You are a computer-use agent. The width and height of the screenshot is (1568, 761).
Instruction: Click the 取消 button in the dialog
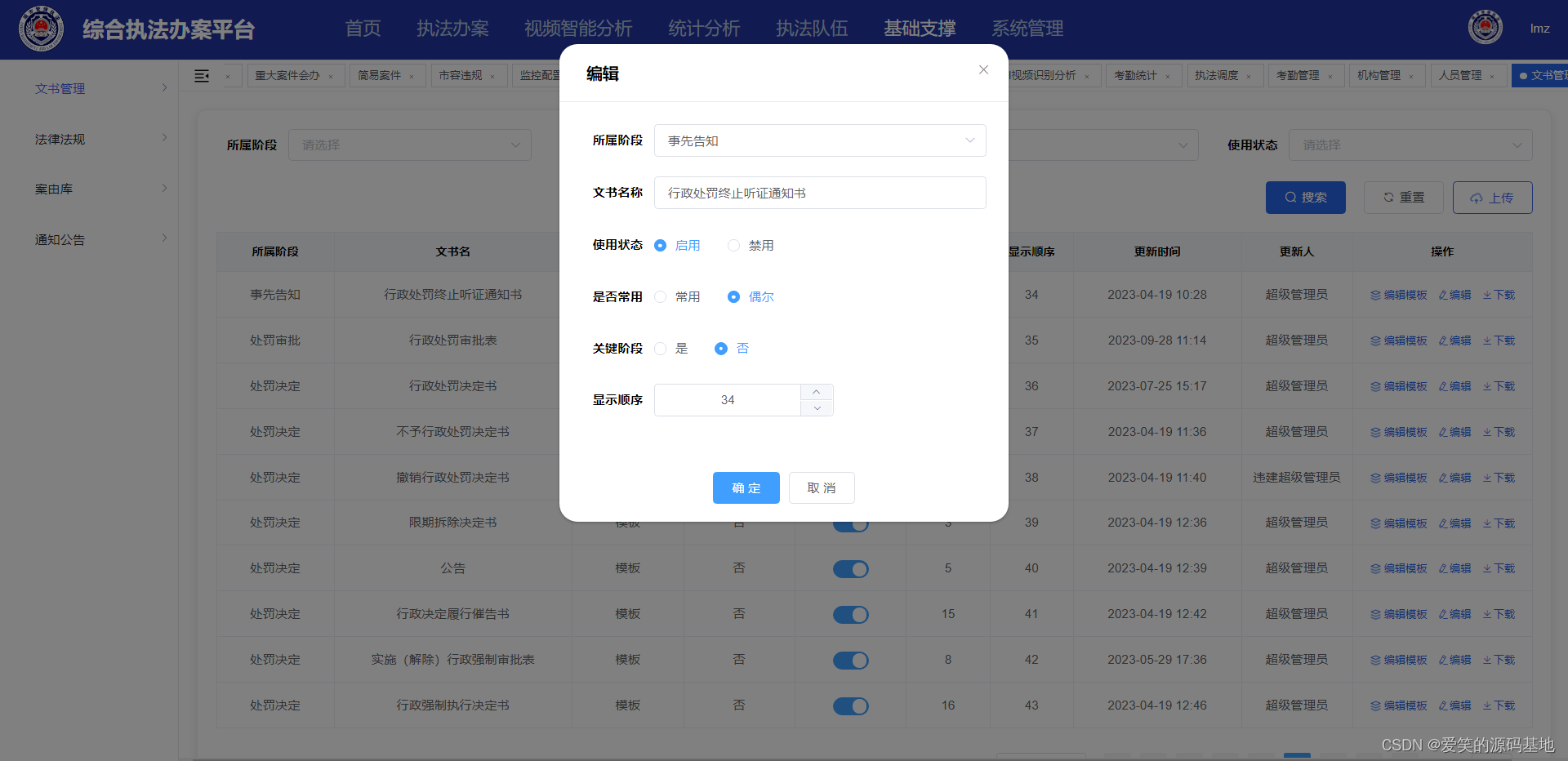(x=822, y=487)
